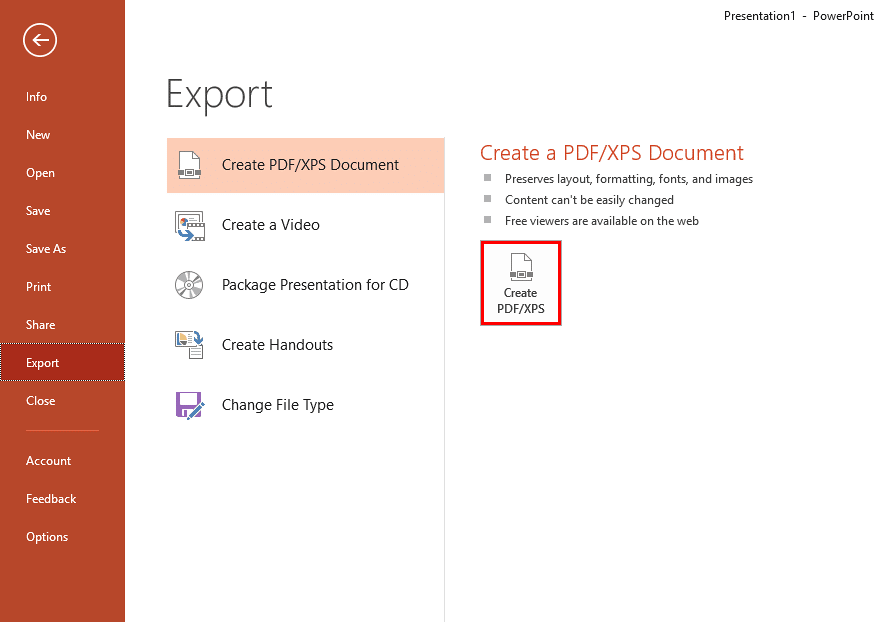Viewport: 880px width, 622px height.
Task: Select the Create PDF/XPS Document icon
Action: click(x=190, y=164)
